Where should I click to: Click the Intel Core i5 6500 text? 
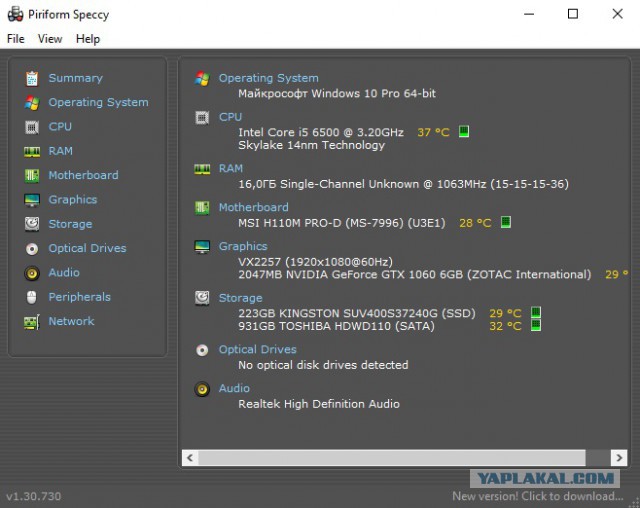321,132
